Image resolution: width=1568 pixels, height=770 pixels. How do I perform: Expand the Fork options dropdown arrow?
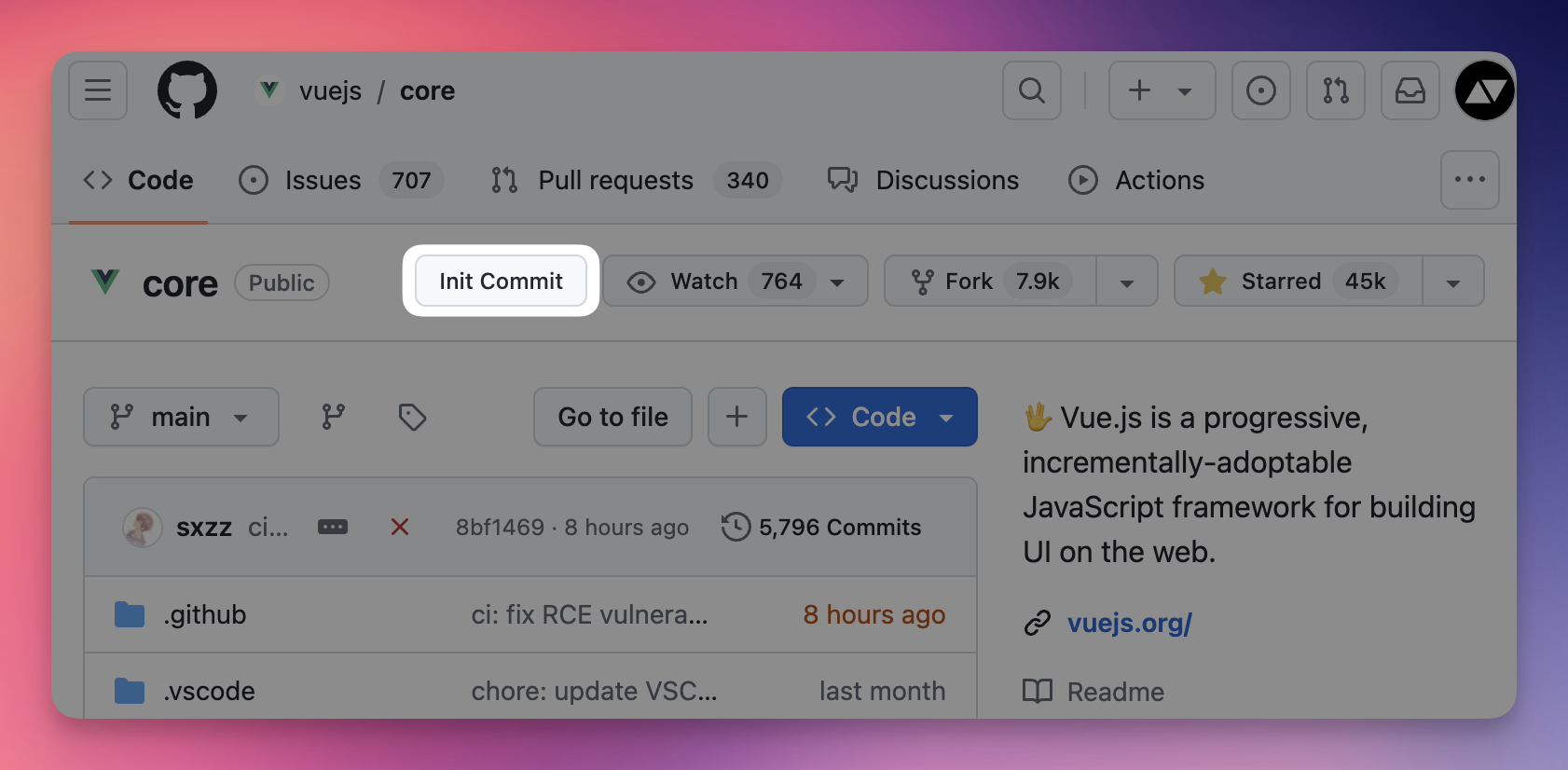(1126, 282)
